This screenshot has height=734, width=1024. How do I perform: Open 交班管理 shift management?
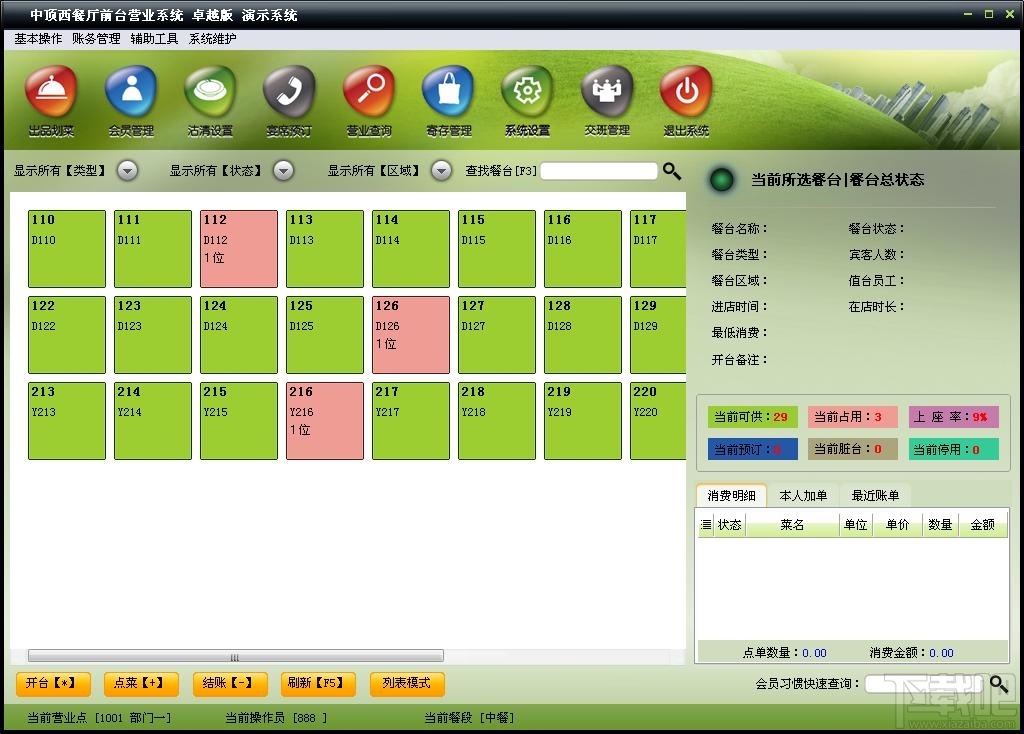pyautogui.click(x=606, y=95)
